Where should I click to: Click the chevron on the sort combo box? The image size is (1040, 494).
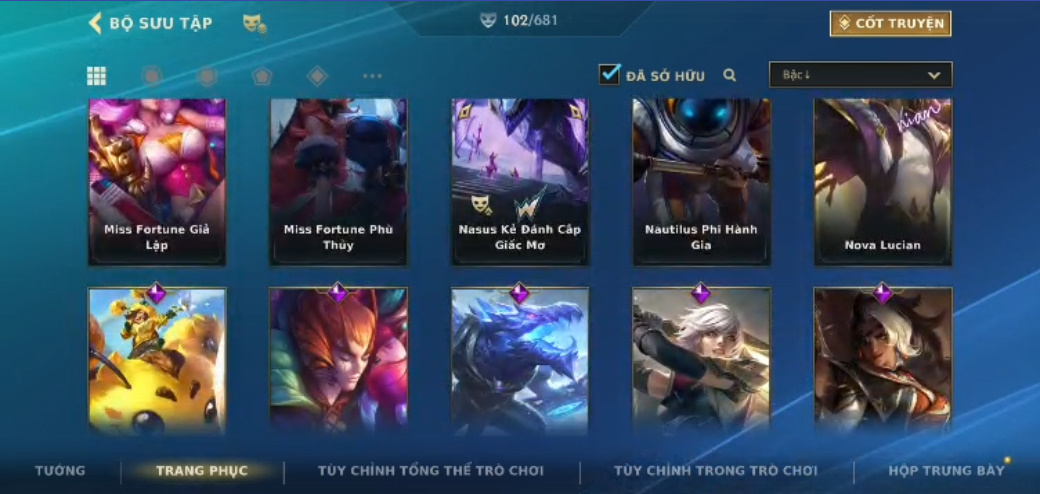coord(934,75)
